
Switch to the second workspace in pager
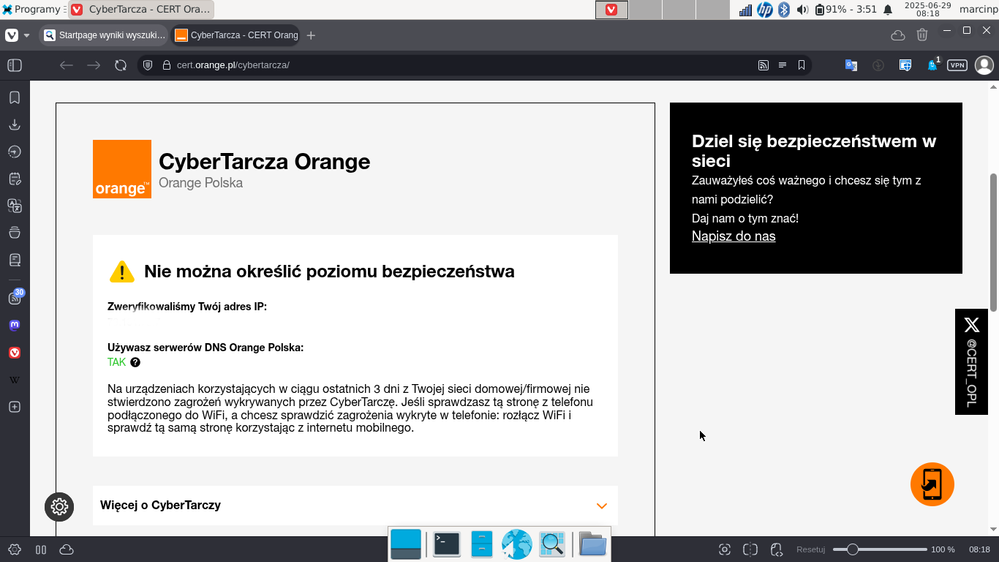pyautogui.click(x=645, y=10)
